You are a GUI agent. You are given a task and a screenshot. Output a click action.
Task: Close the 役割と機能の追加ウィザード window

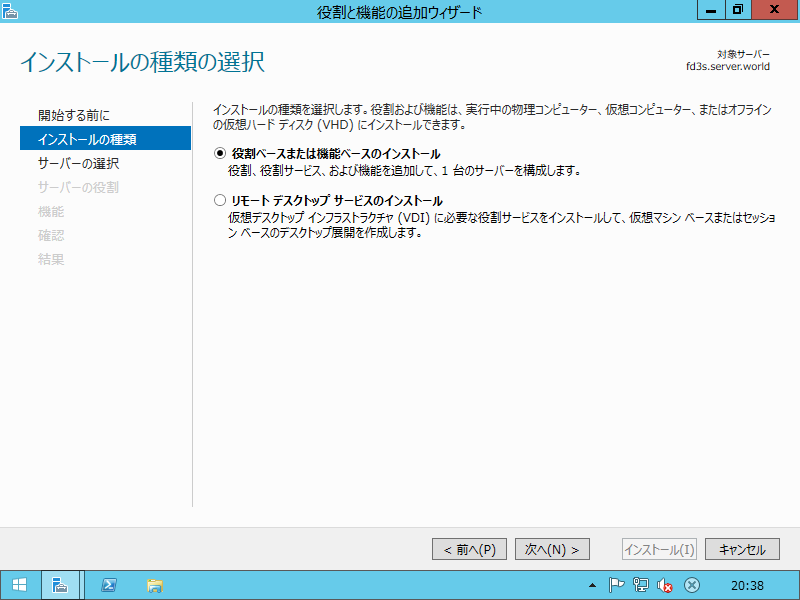tap(775, 10)
